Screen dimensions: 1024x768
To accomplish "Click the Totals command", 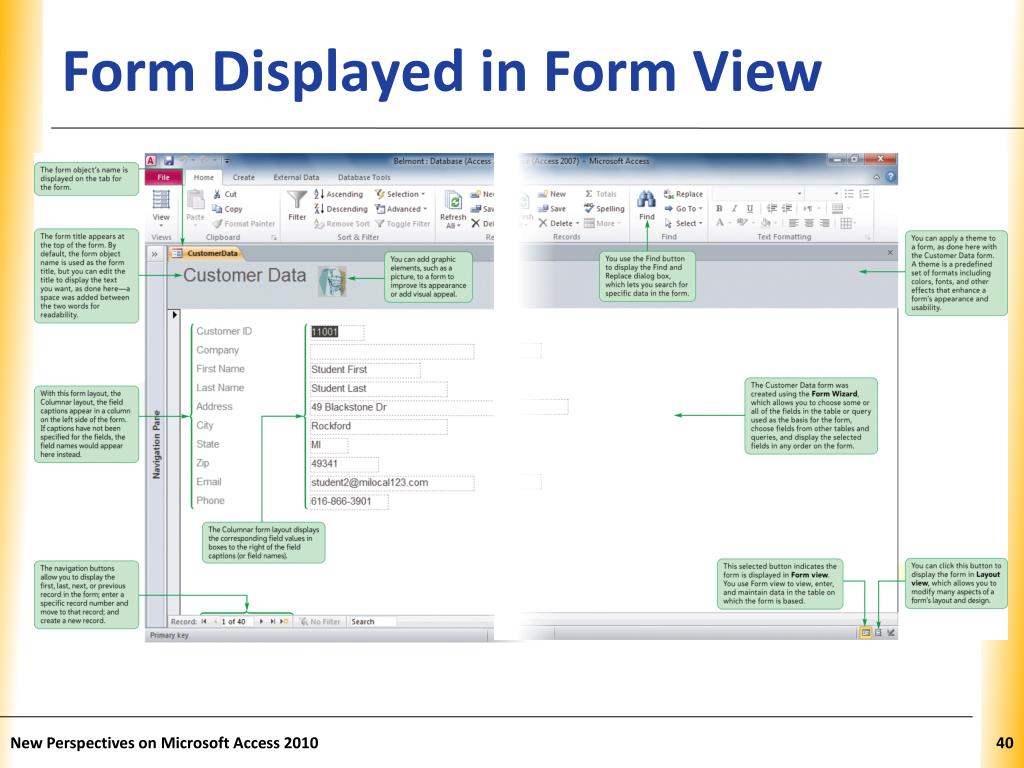I will pos(600,194).
